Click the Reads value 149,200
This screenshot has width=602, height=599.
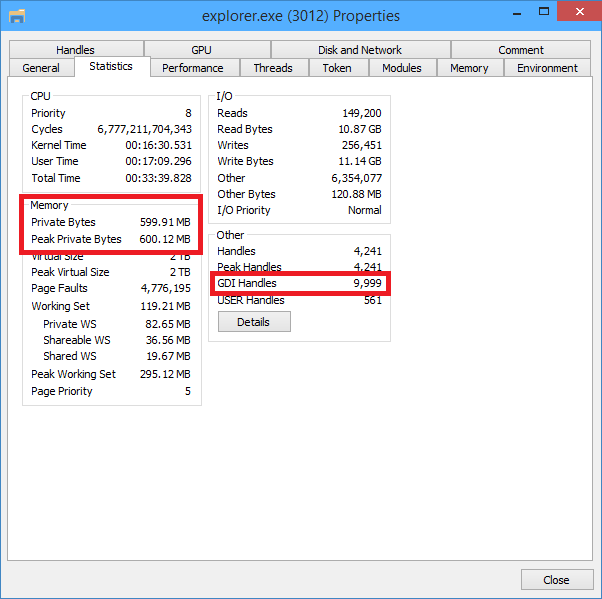(x=362, y=113)
